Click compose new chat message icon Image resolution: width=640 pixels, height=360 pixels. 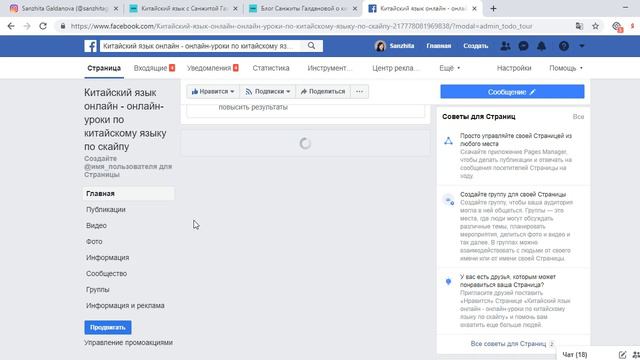click(x=622, y=355)
